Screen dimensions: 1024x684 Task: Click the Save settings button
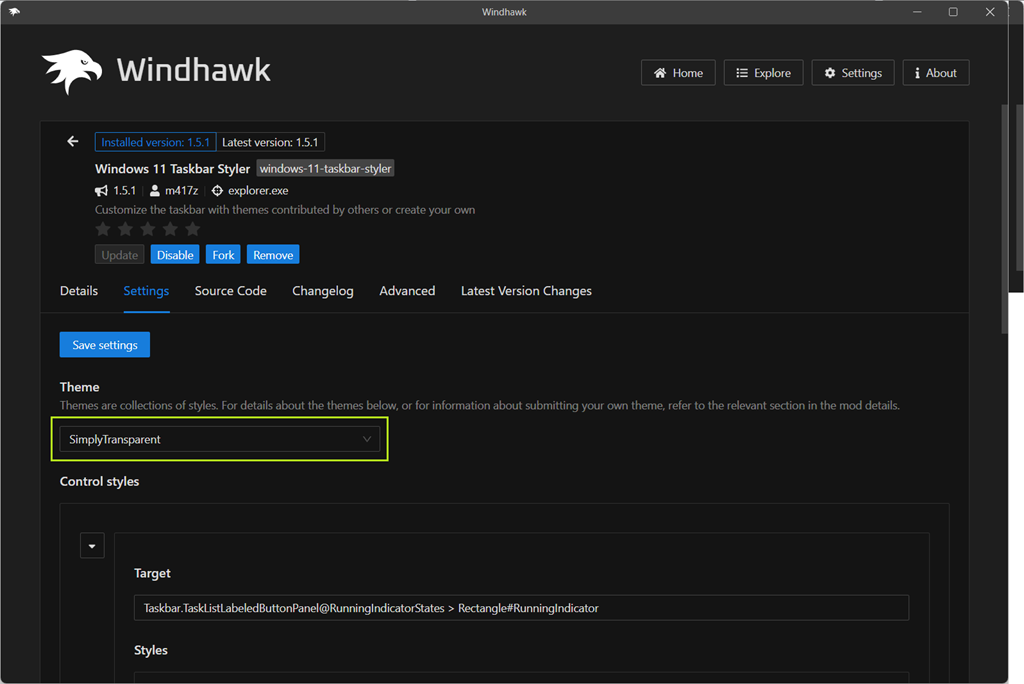coord(105,345)
